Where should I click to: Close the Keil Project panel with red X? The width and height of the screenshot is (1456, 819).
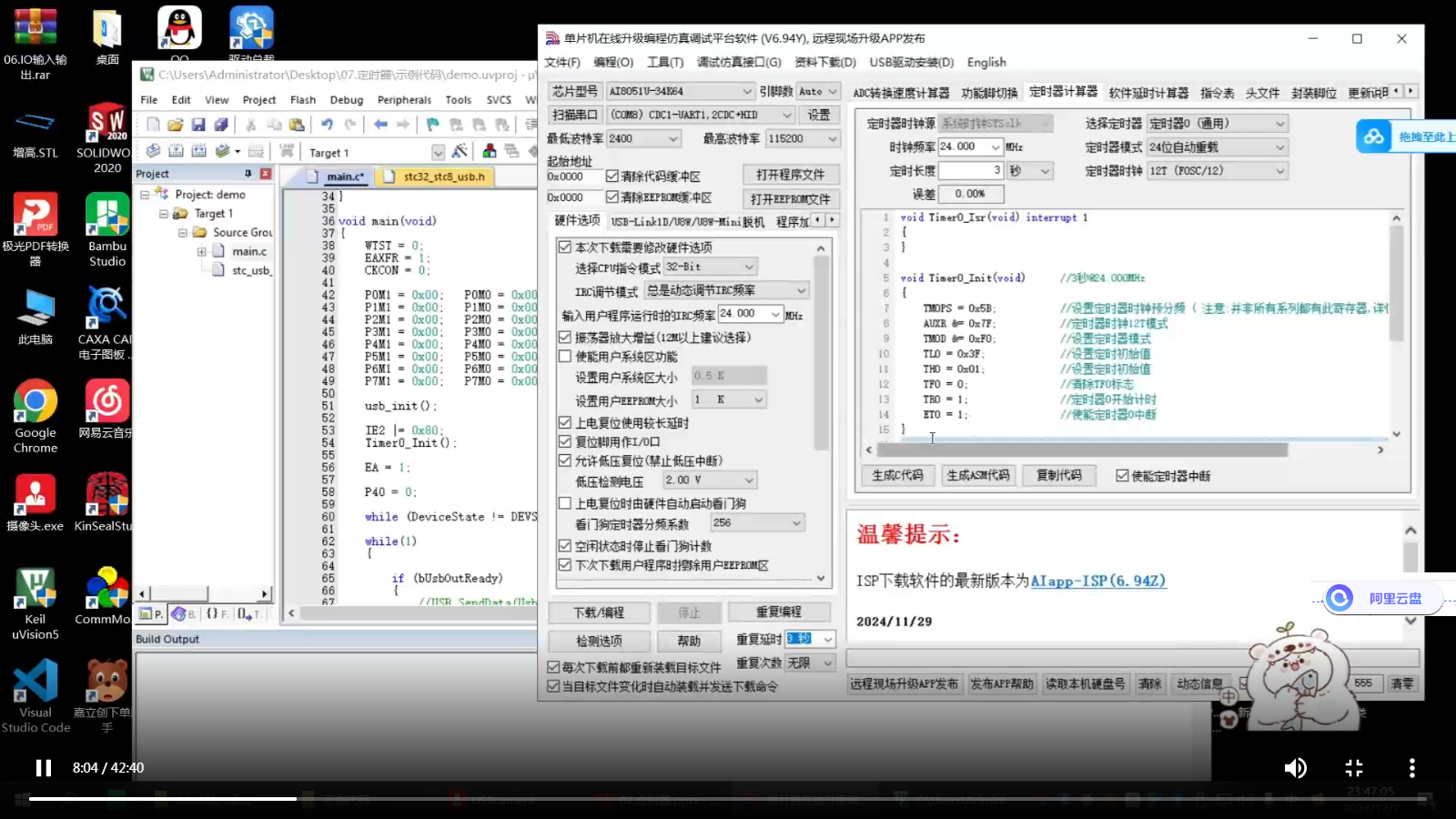click(x=266, y=174)
